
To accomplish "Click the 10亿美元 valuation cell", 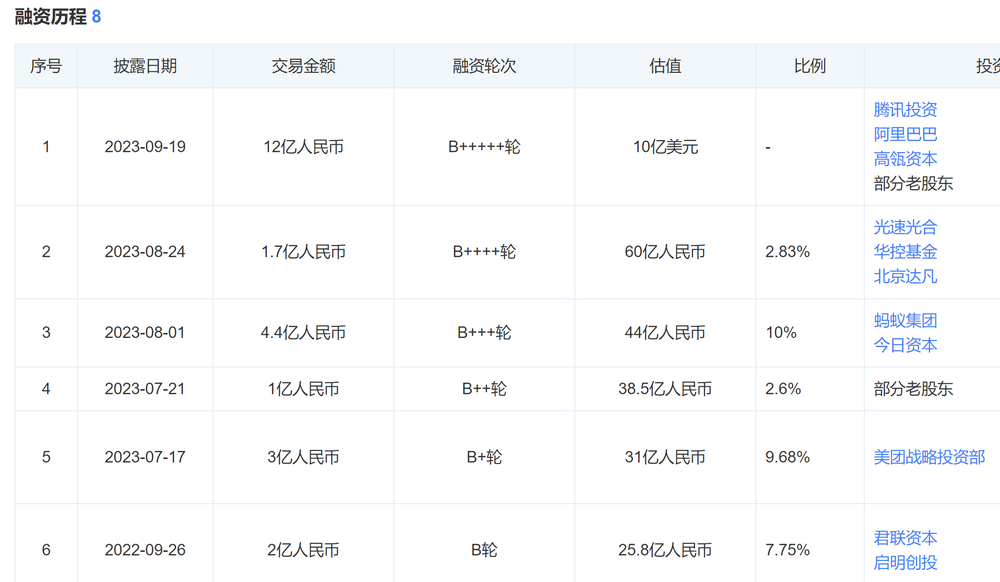I will coord(665,147).
